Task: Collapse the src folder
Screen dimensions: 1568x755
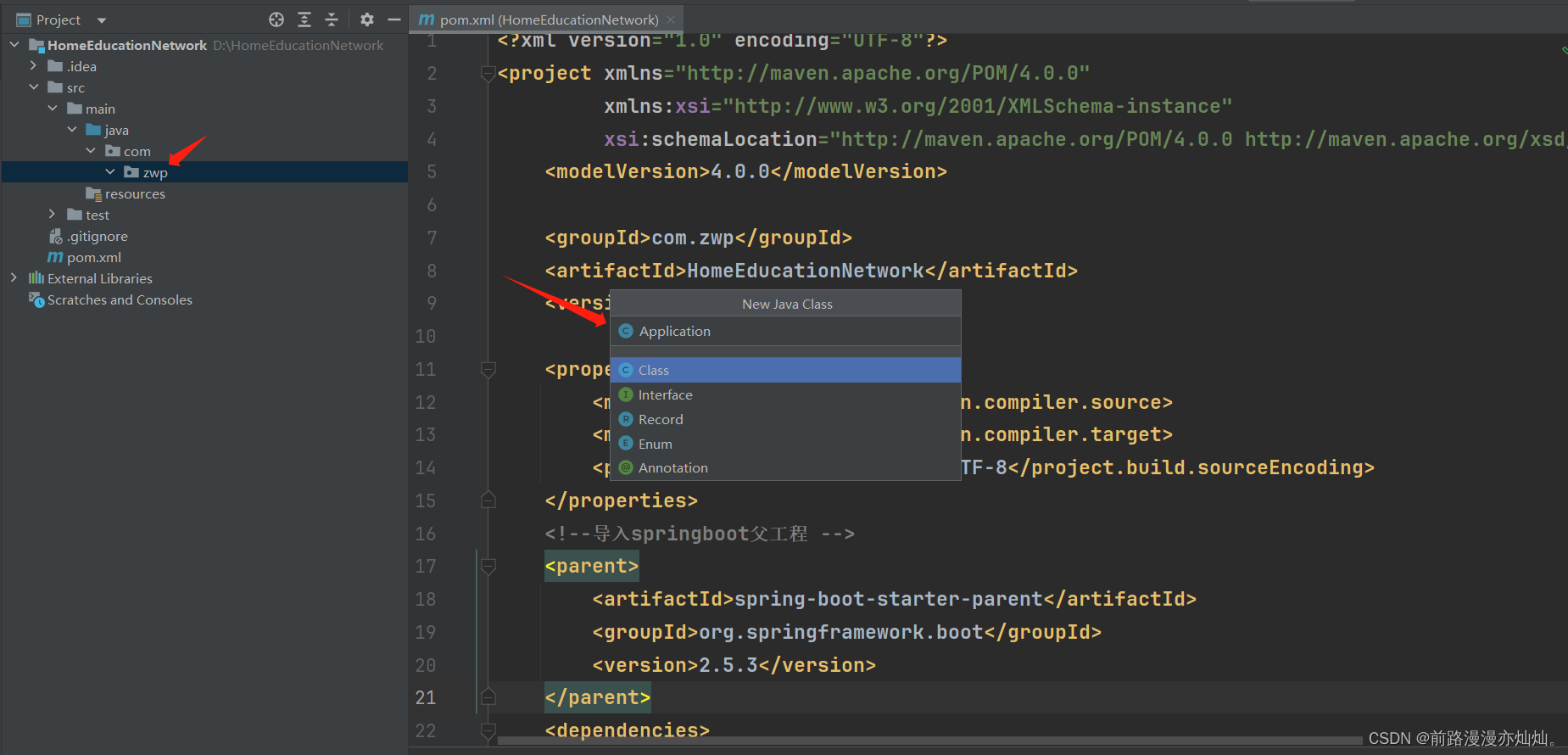Action: pos(34,87)
